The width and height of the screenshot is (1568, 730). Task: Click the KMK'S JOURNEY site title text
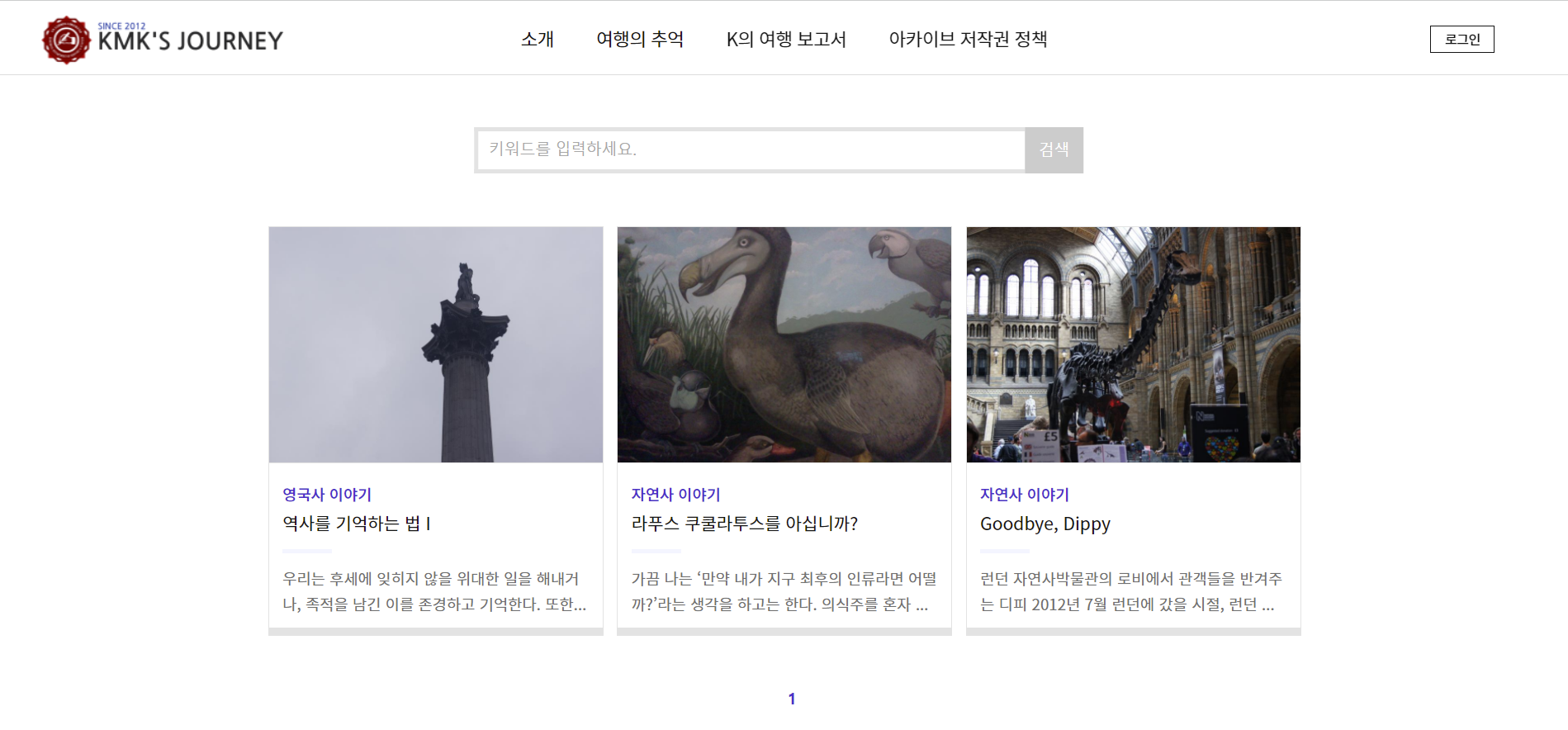click(x=190, y=41)
